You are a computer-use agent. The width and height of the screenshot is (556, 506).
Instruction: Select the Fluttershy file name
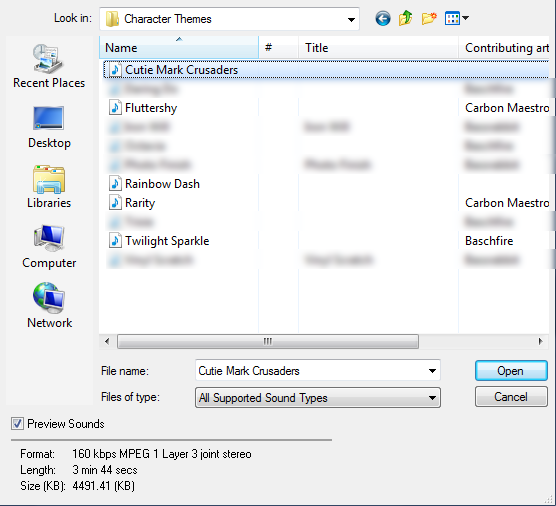pos(151,108)
